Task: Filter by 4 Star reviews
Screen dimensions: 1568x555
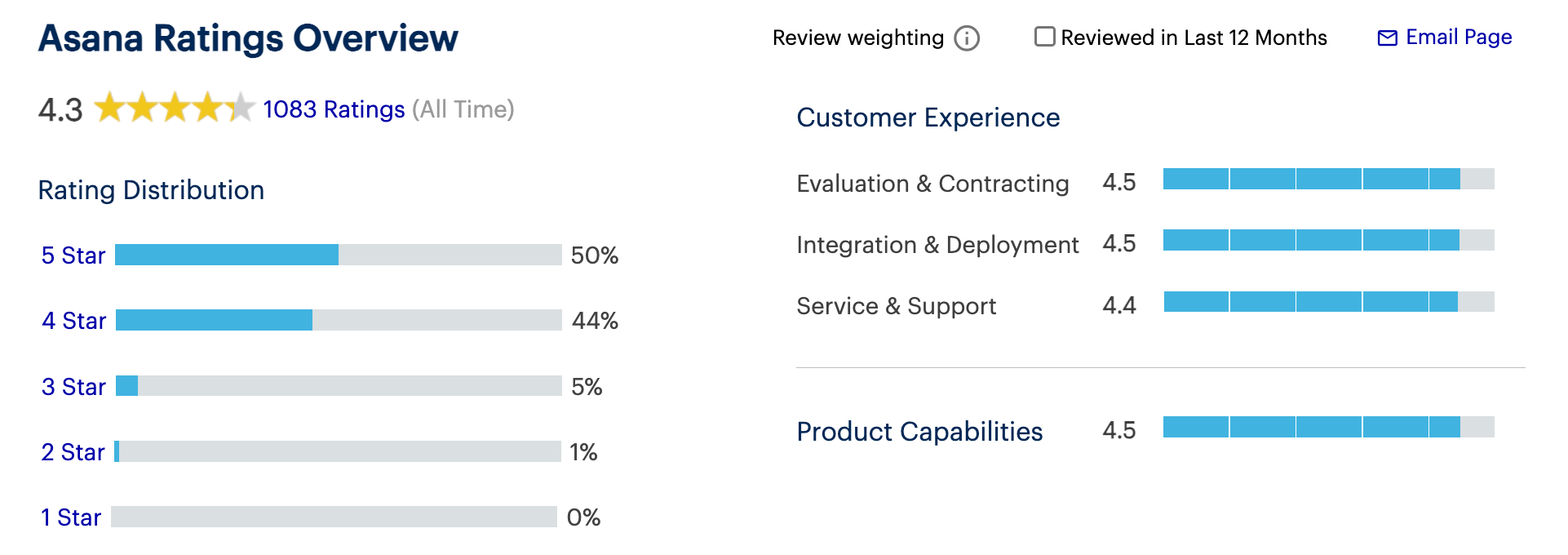Action: click(73, 321)
